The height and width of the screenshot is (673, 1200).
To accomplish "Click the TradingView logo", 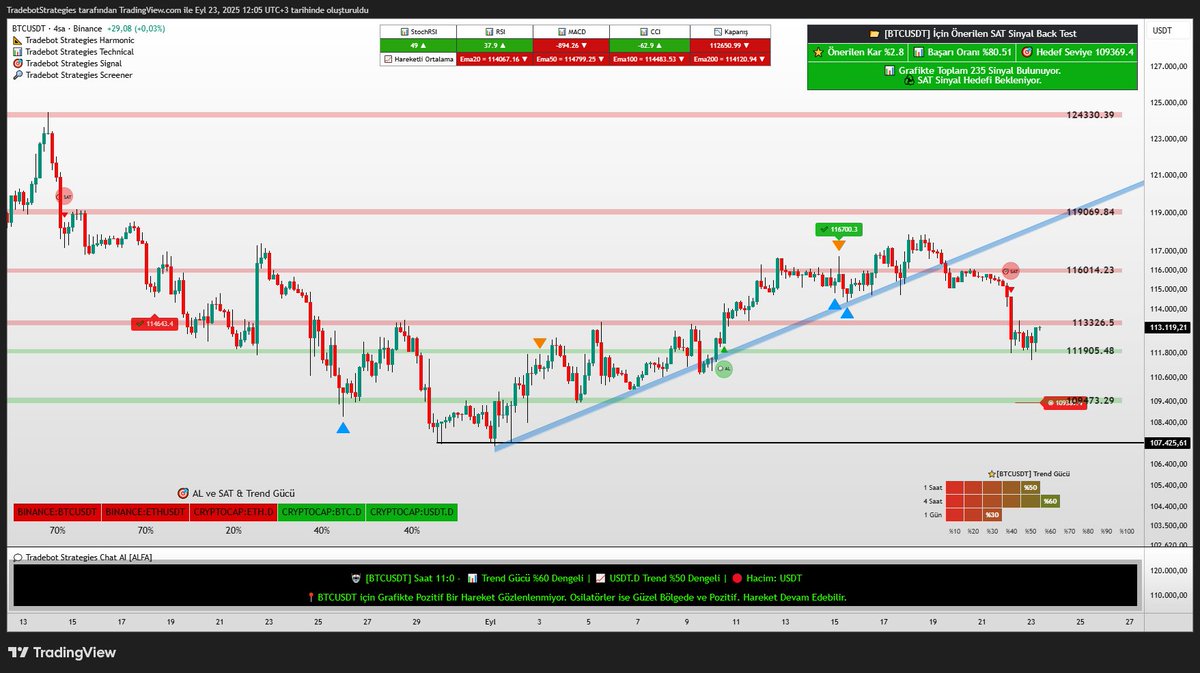I will click(x=62, y=652).
